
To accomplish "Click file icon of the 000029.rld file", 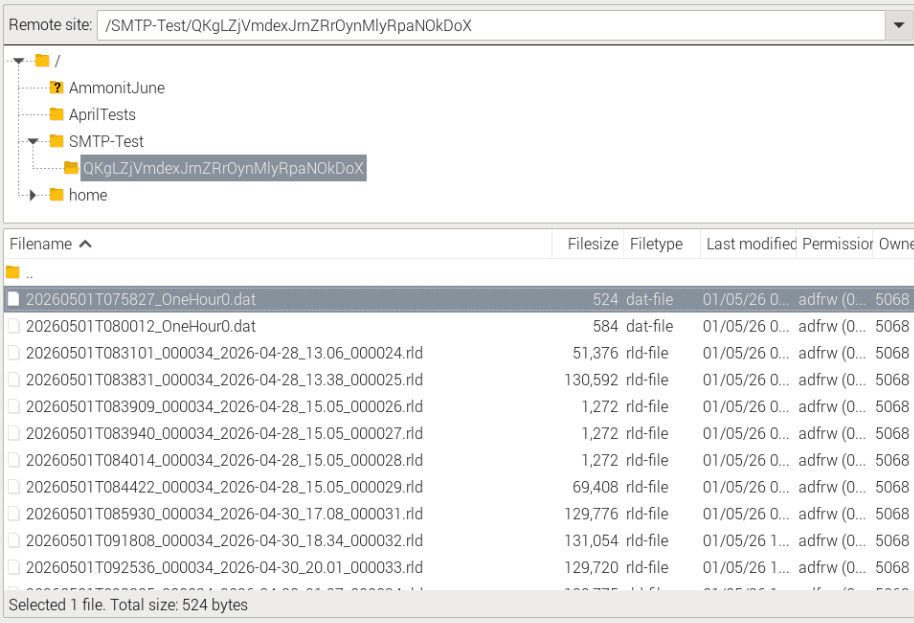I will point(13,487).
